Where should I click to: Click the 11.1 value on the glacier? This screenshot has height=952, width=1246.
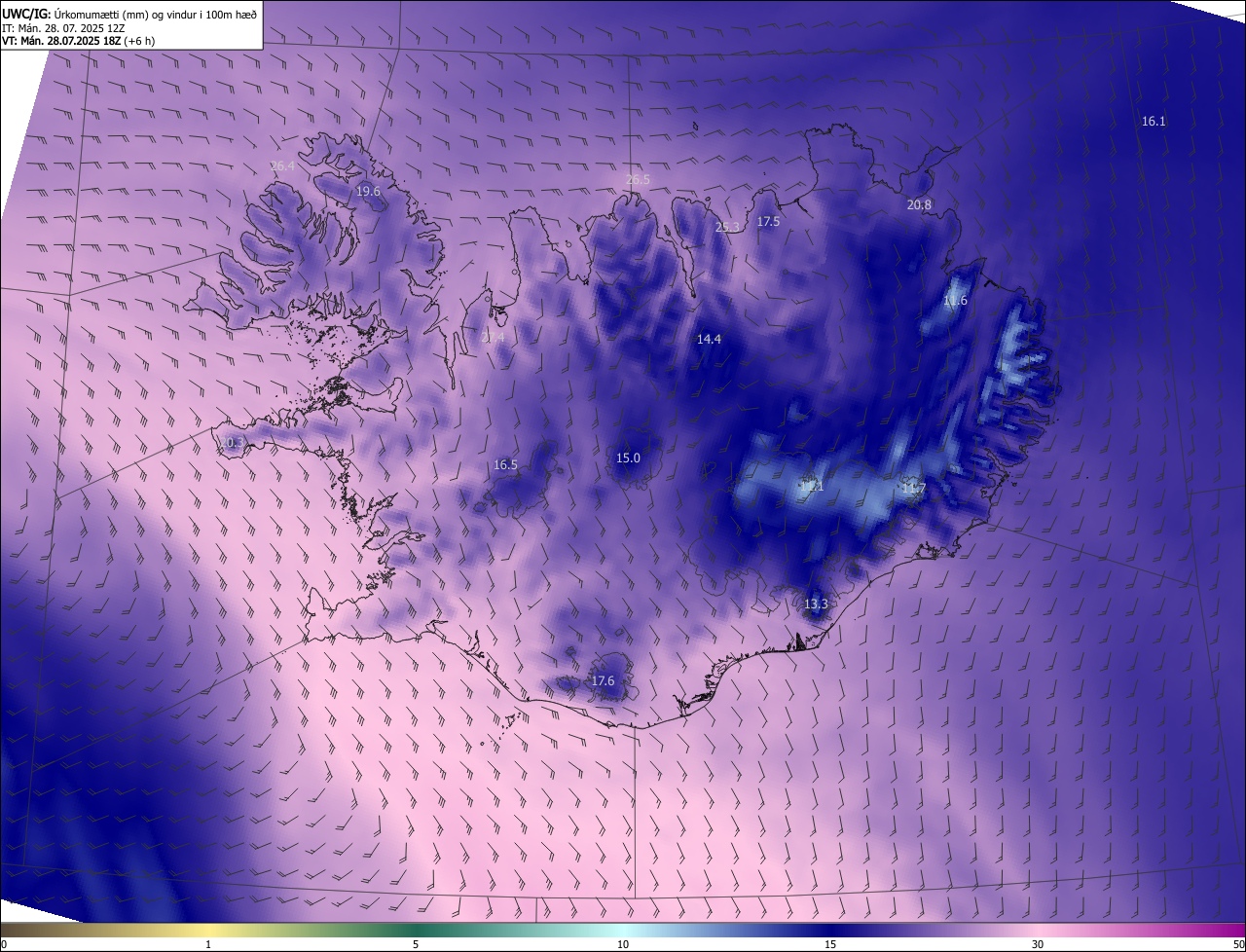click(813, 487)
